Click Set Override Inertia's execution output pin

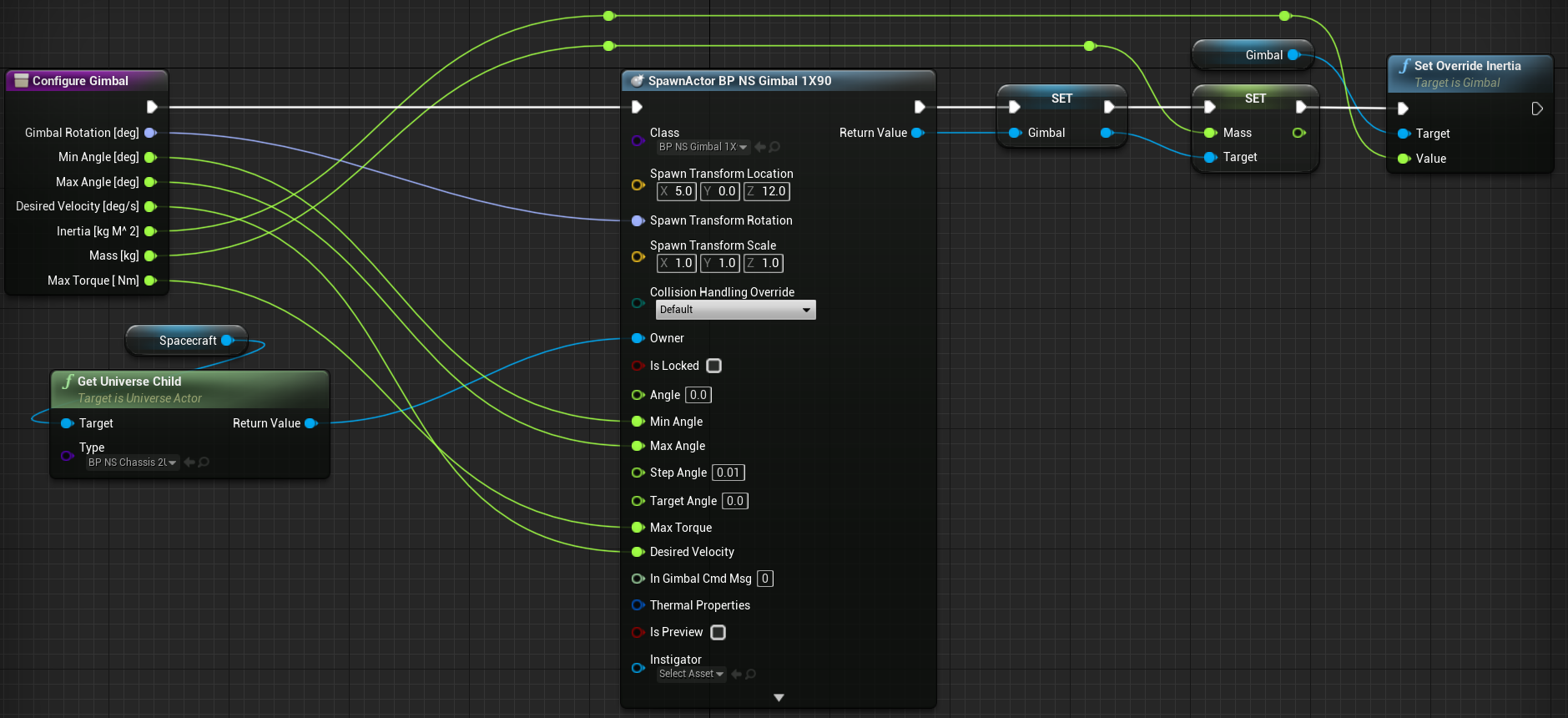(x=1536, y=109)
